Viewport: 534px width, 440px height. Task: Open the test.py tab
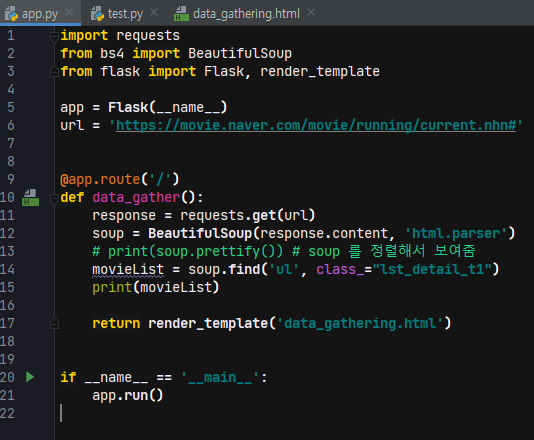tap(125, 14)
